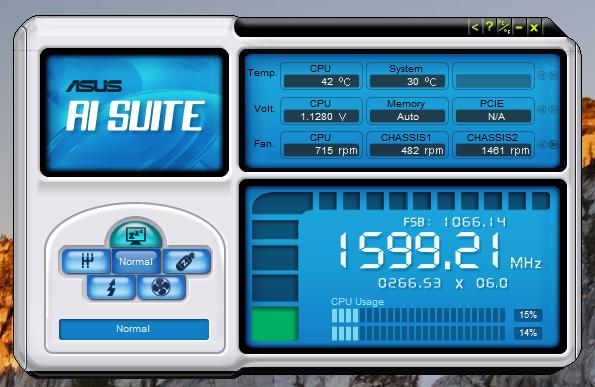Image resolution: width=595 pixels, height=387 pixels.
Task: Toggle Celsius/Fahrenheit temperature unit
Action: tap(504, 27)
